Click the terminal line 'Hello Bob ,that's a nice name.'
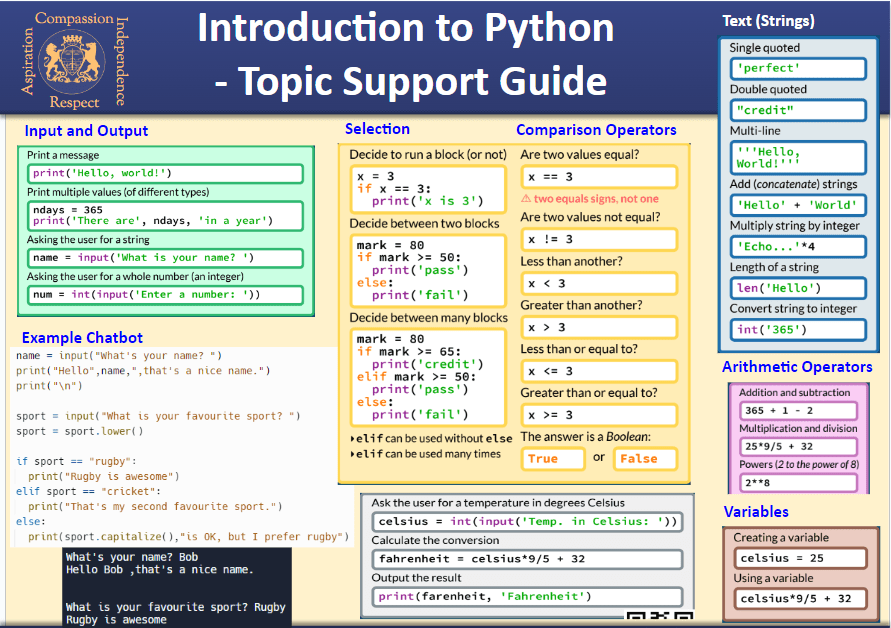 click(160, 569)
